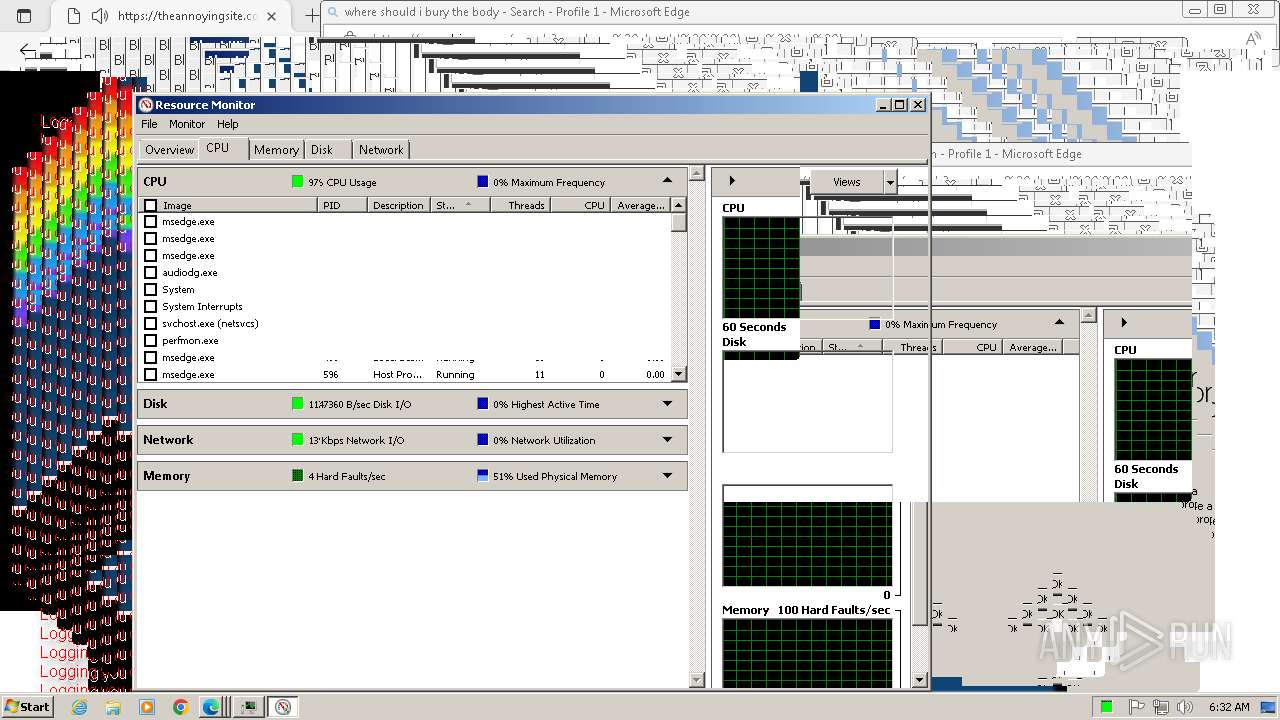Check the Image select-all checkbox
This screenshot has width=1280, height=720.
coord(151,205)
